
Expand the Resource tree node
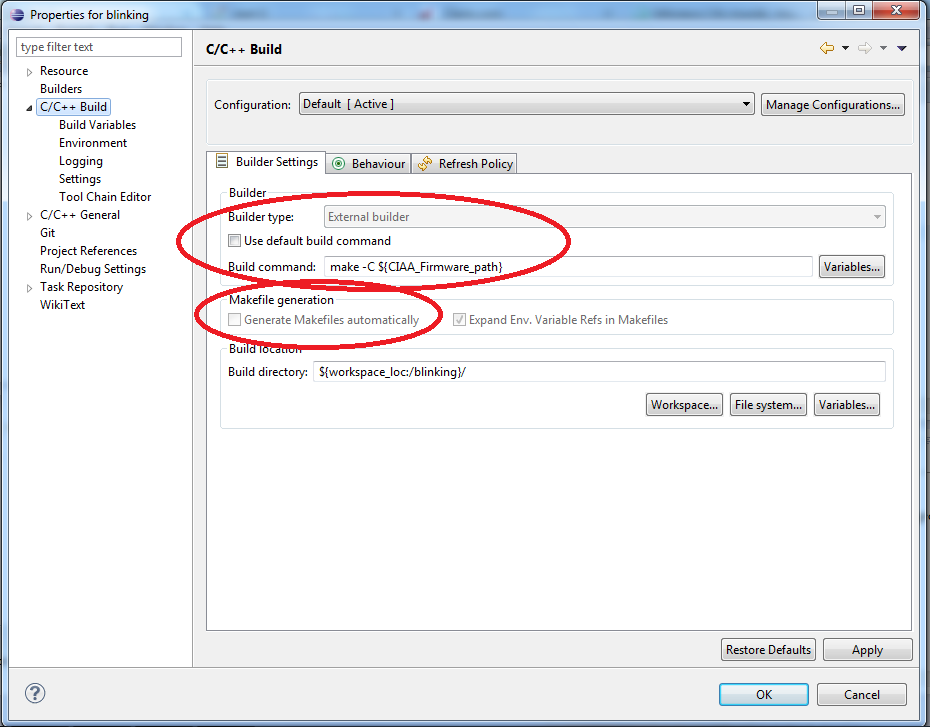click(29, 72)
